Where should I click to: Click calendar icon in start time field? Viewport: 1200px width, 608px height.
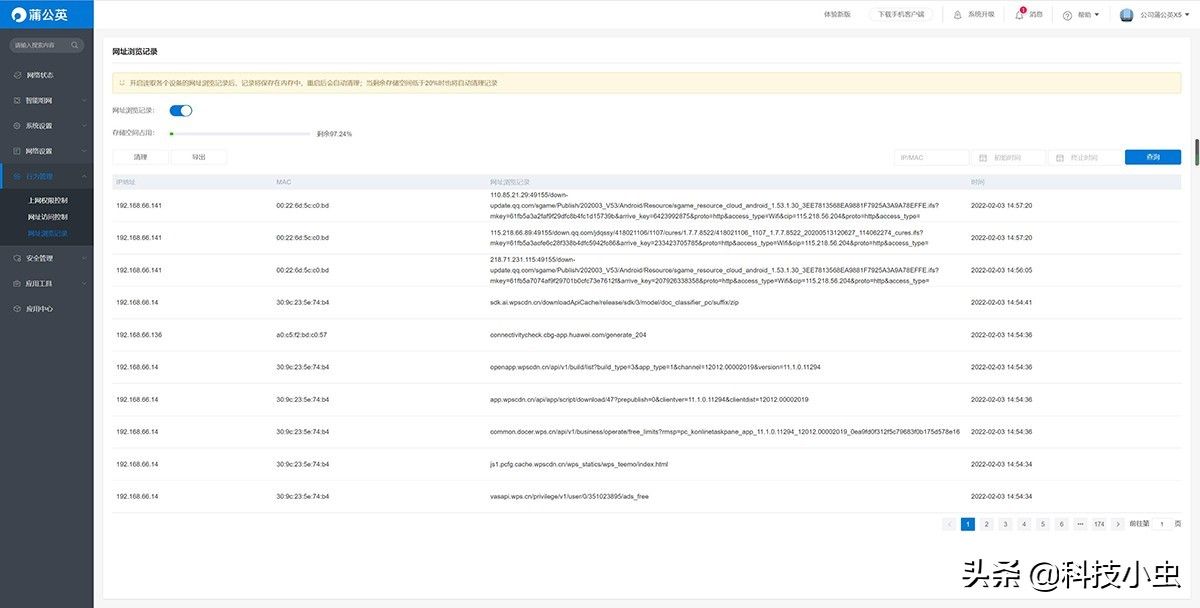point(983,158)
